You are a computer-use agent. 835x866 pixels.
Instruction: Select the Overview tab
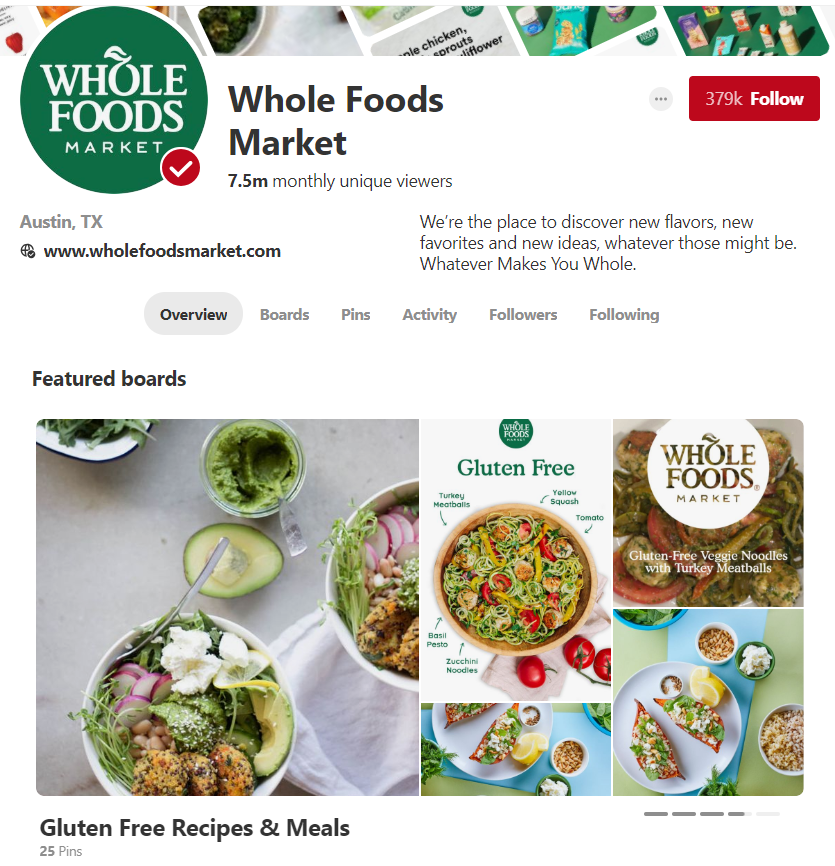pyautogui.click(x=193, y=314)
